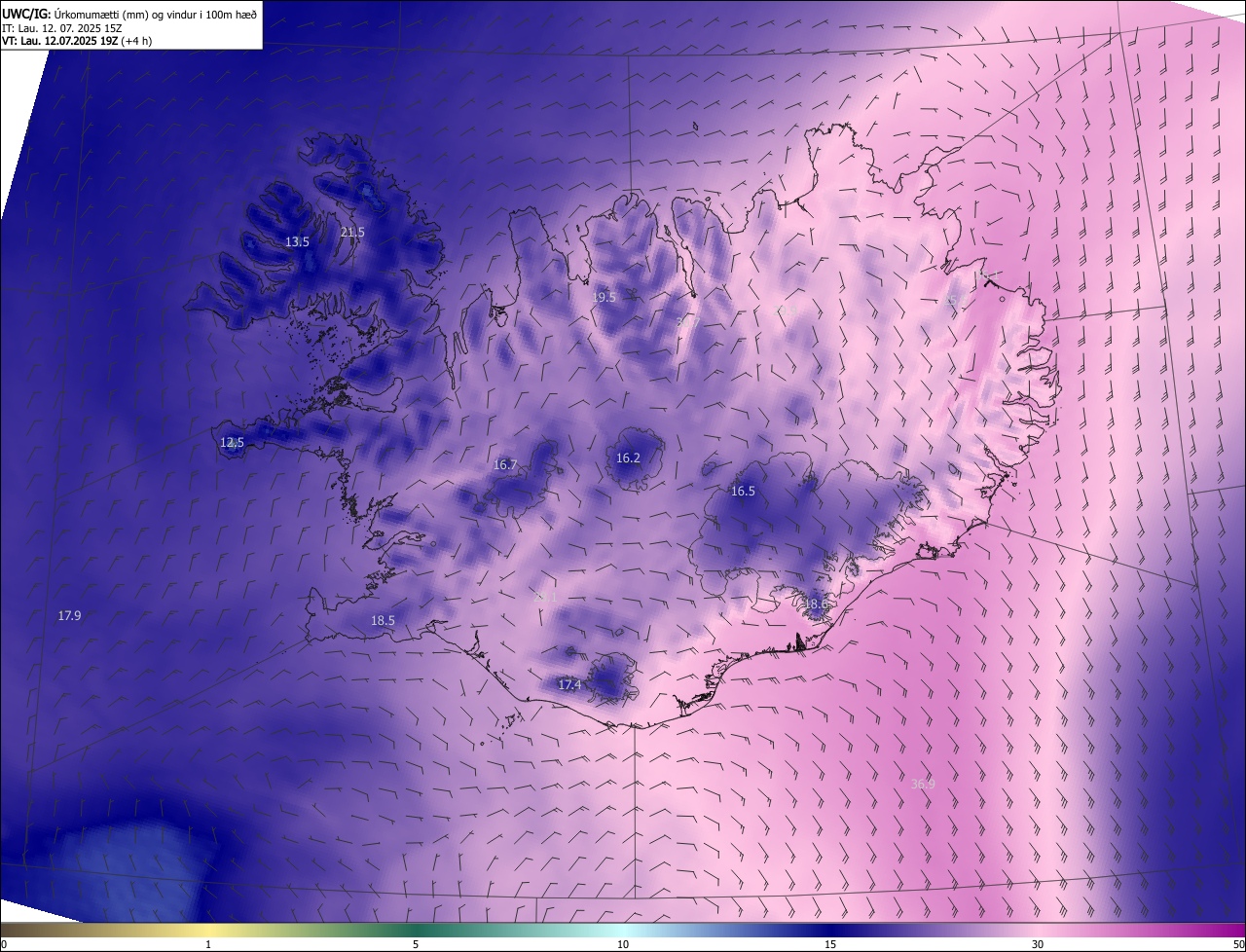Click the 18.5 value label on the map

(x=383, y=620)
